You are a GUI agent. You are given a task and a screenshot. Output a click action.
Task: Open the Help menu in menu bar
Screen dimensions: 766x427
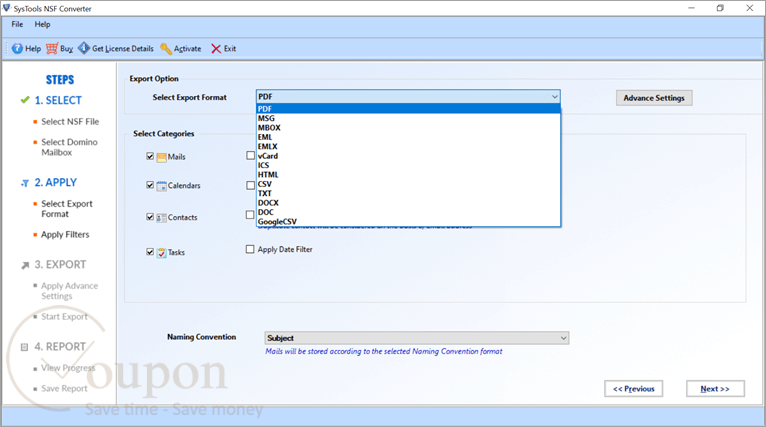tap(42, 24)
